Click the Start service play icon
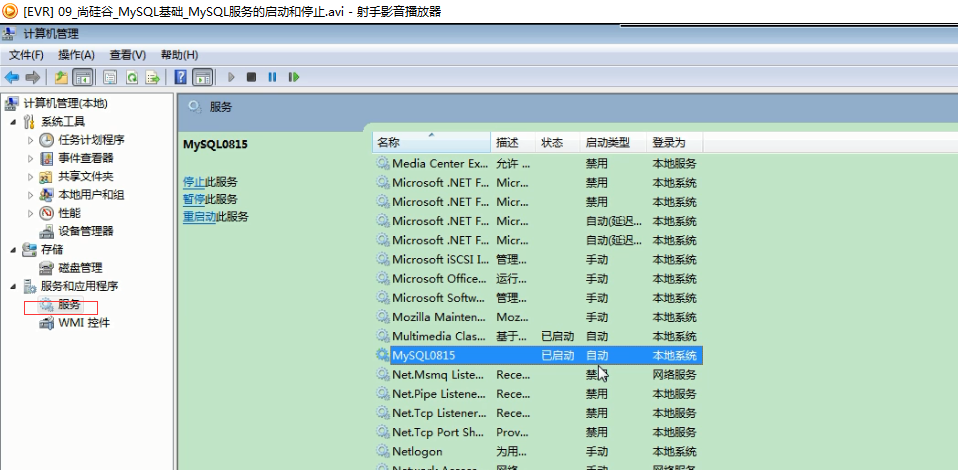Screen dimensions: 958x470 click(x=231, y=77)
